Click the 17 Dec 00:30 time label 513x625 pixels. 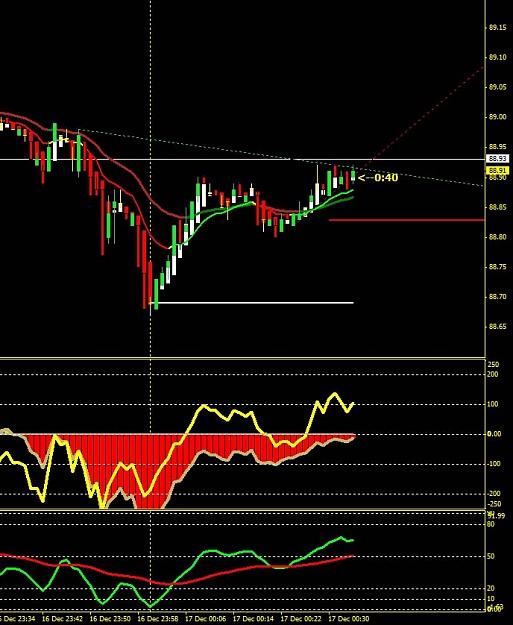tap(349, 619)
